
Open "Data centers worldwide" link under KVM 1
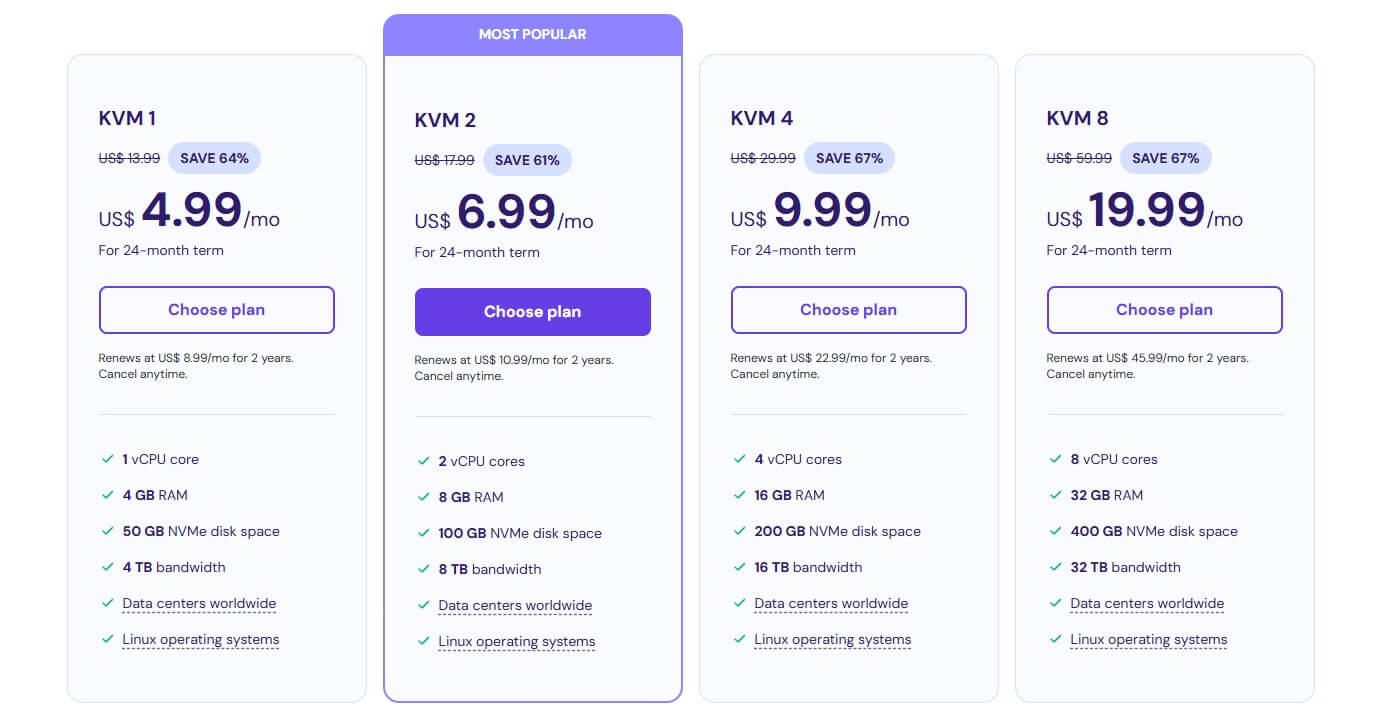(x=199, y=603)
